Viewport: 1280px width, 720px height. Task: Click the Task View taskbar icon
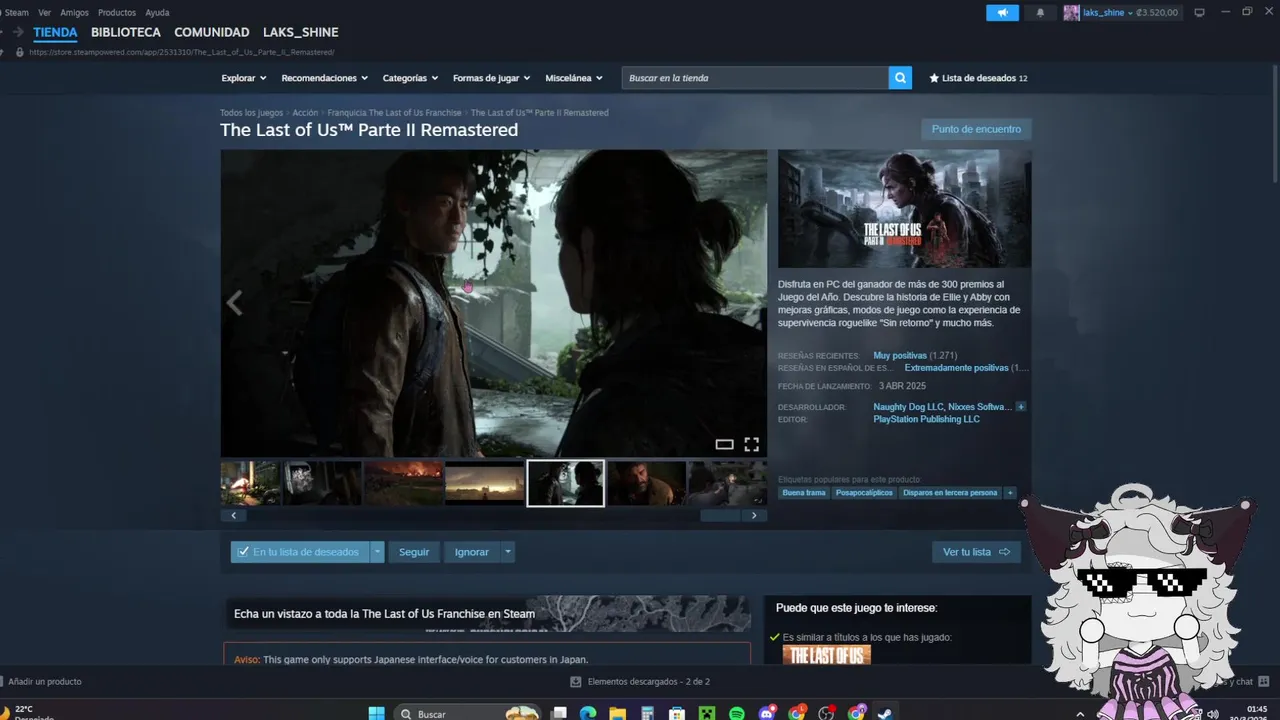click(558, 713)
